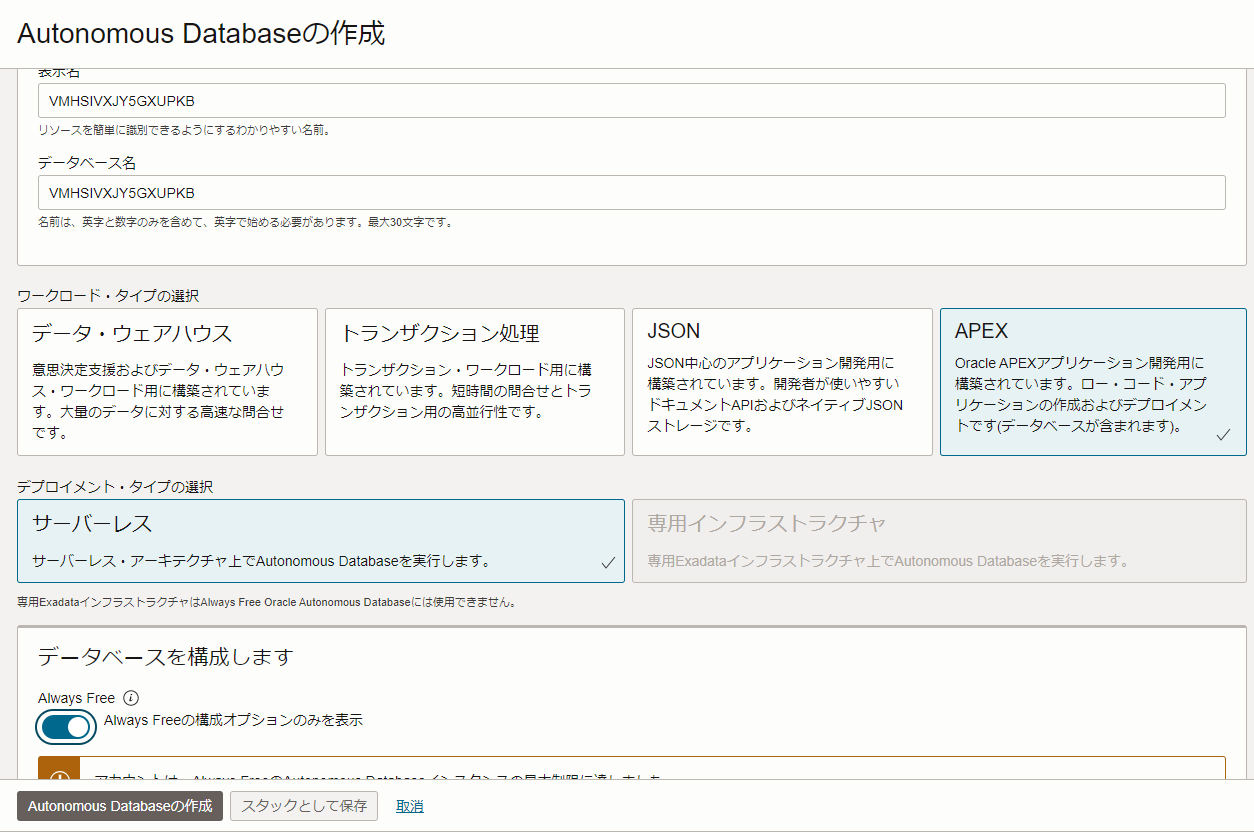The image size is (1254, 832).
Task: Click the Autonomous Databaseの作成 page title
Action: (x=201, y=33)
